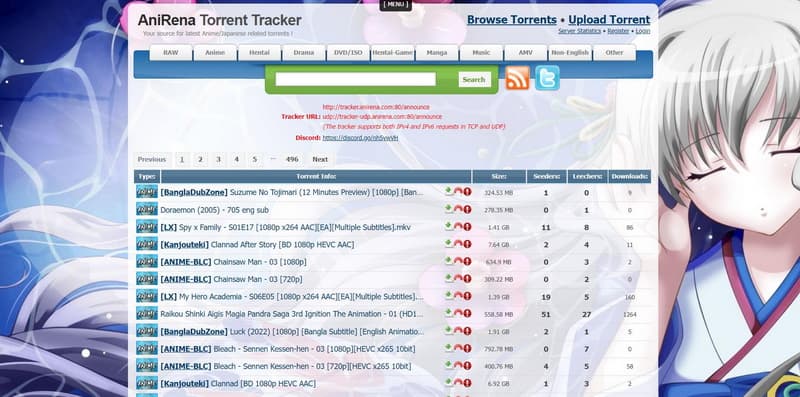This screenshot has height=397, width=800.
Task: Select the Anime category tab
Action: pyautogui.click(x=215, y=53)
